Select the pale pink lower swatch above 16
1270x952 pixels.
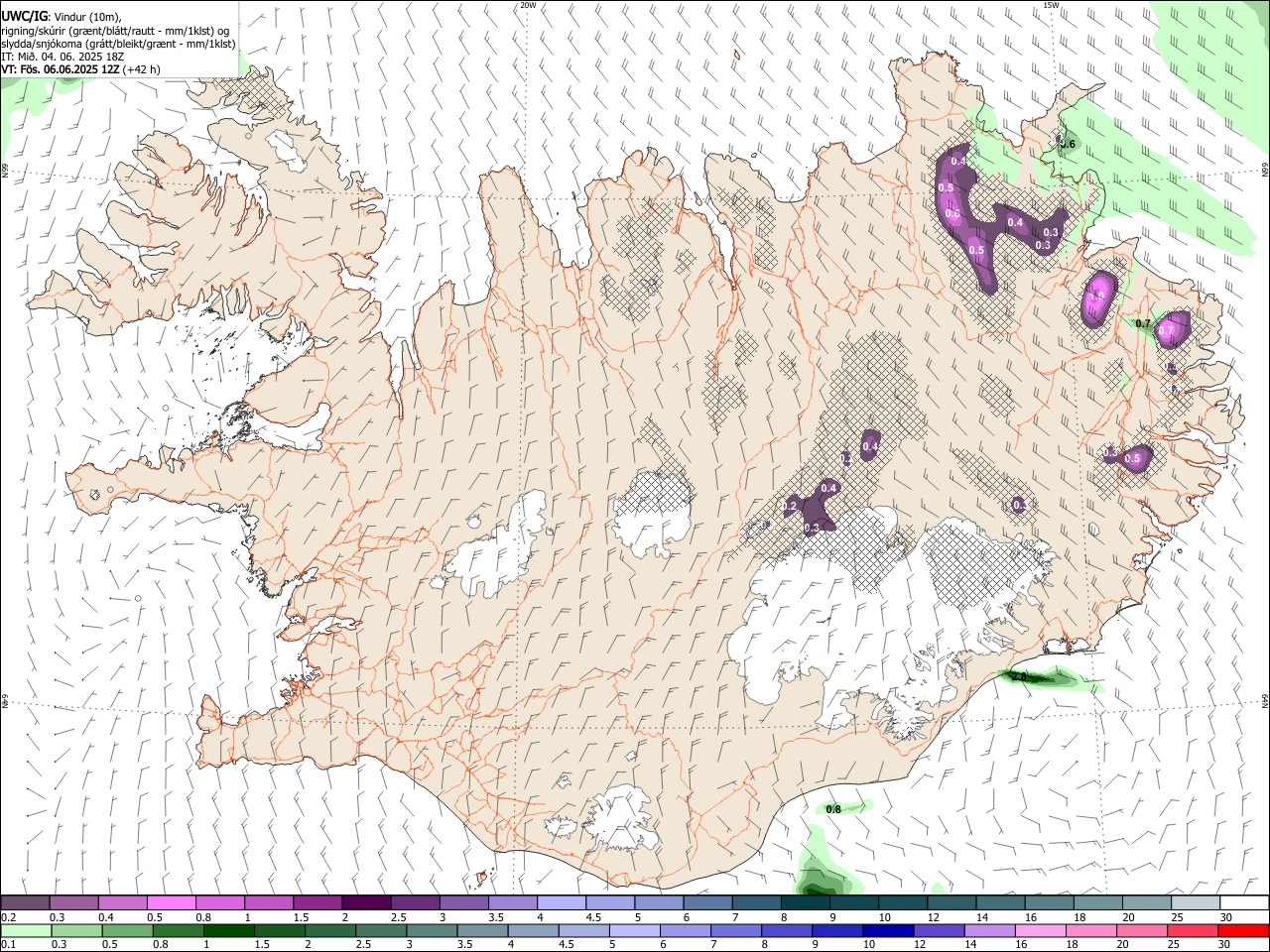pyautogui.click(x=1041, y=930)
